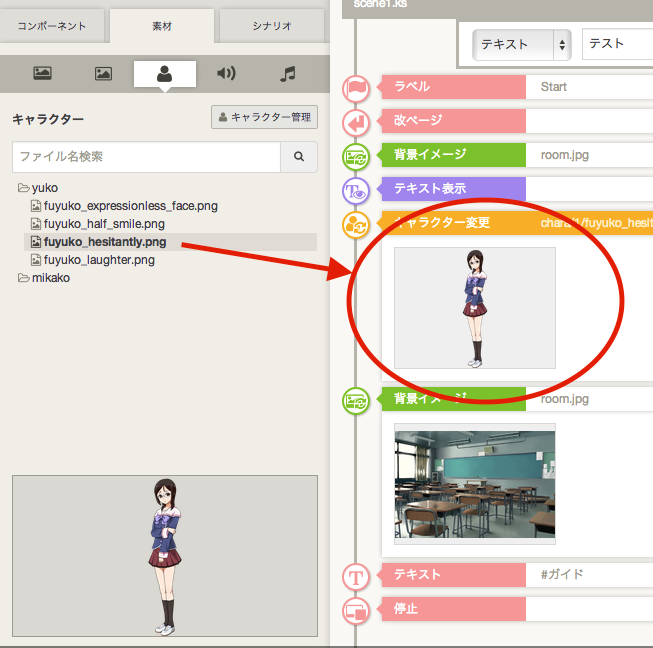Select fuyuko_laughter.png in the file list
The width and height of the screenshot is (653, 648).
(99, 260)
